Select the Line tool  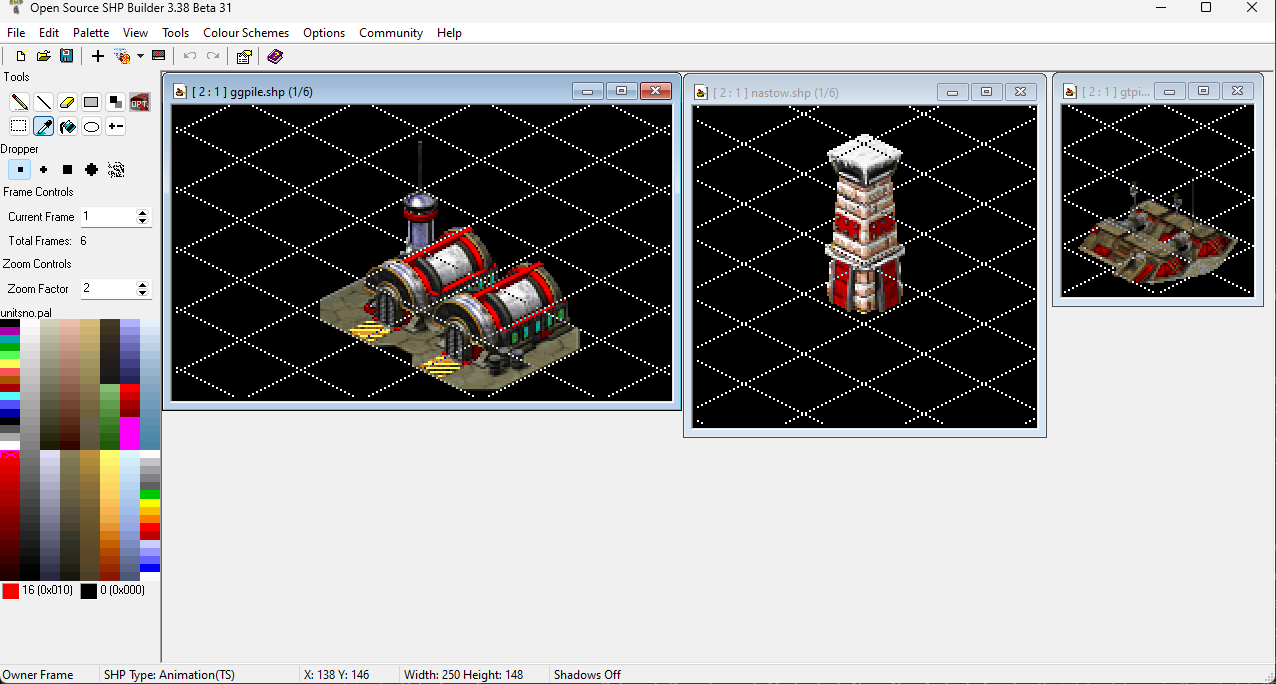click(x=43, y=102)
